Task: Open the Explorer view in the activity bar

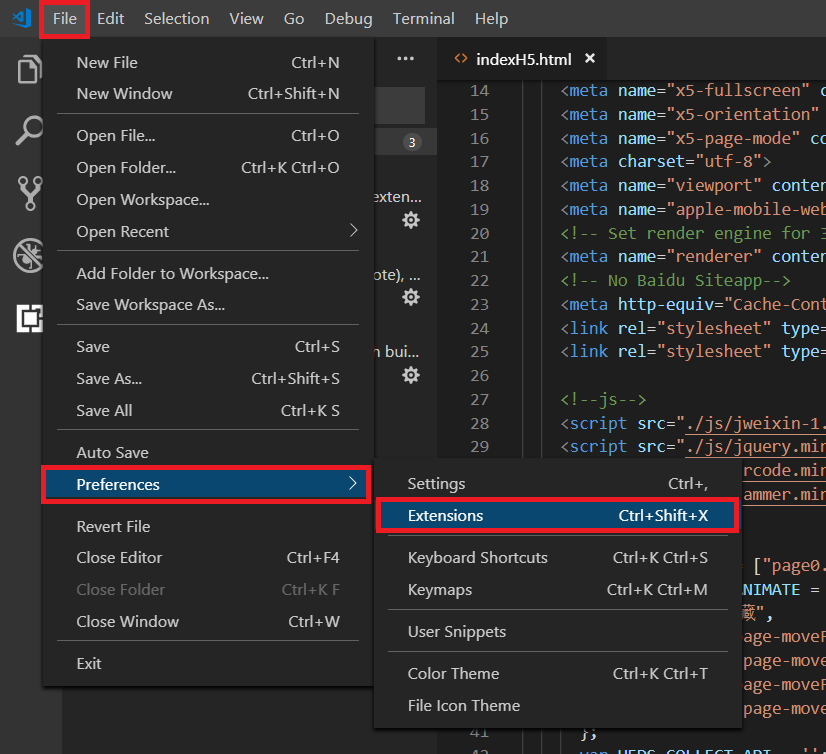Action: click(29, 70)
